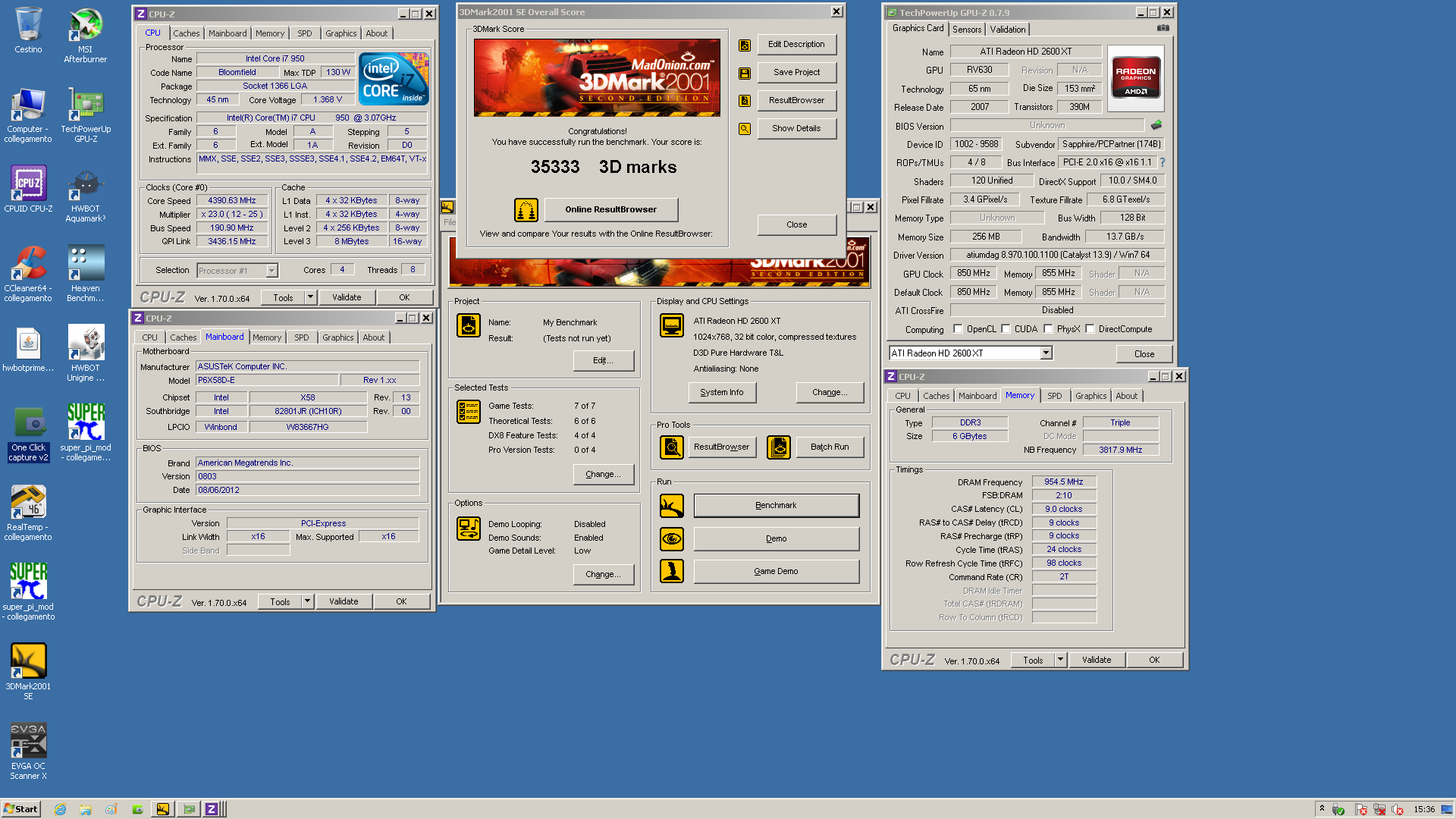Click the GPU-Z BIOS save chip icon
The image size is (1456, 819).
(x=1156, y=125)
